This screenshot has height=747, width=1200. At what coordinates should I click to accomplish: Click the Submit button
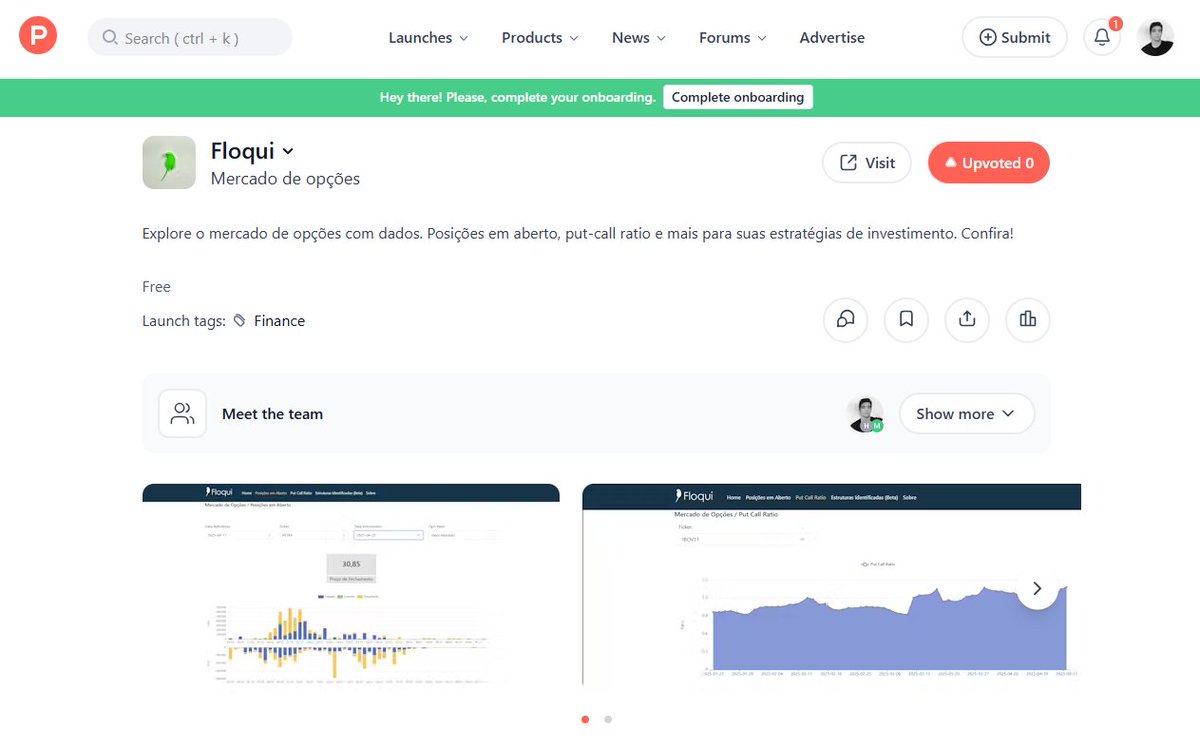1014,37
